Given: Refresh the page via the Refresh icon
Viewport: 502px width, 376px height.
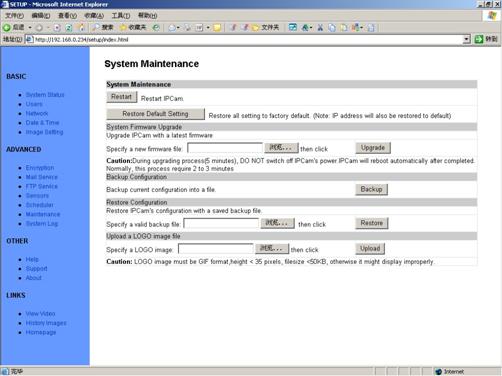Looking at the screenshot, I should click(x=69, y=28).
